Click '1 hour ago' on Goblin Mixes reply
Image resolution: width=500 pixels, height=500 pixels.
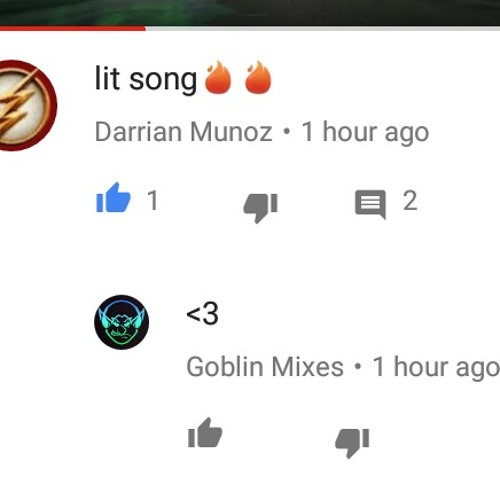[436, 367]
